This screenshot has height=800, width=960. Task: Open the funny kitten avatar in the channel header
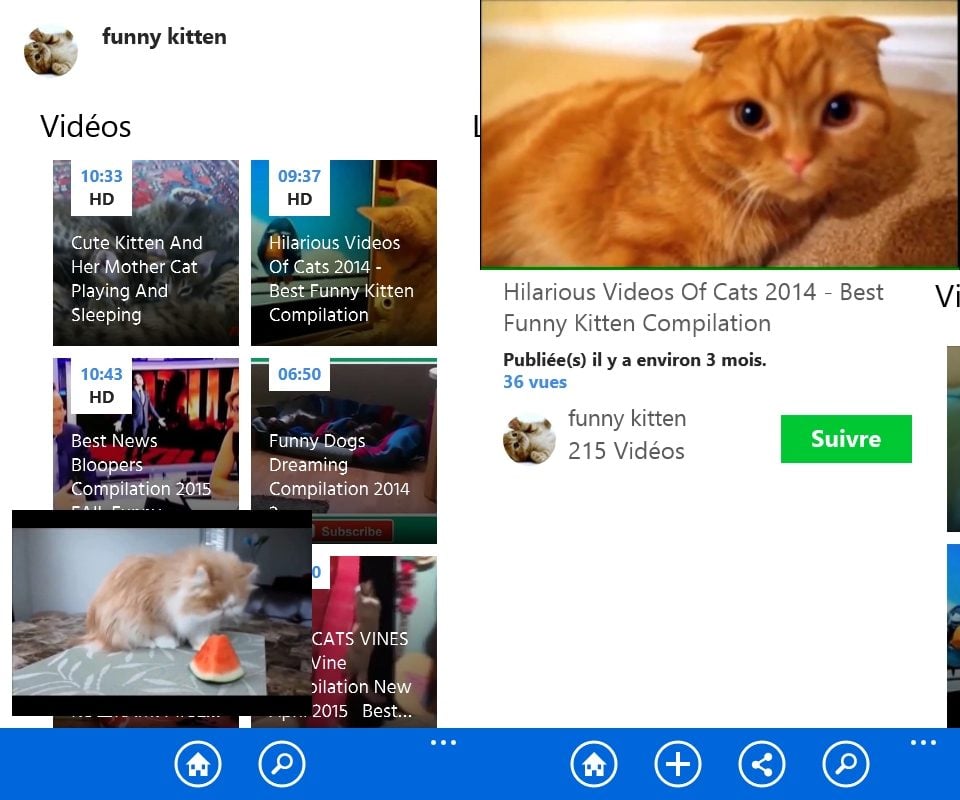pyautogui.click(x=51, y=50)
